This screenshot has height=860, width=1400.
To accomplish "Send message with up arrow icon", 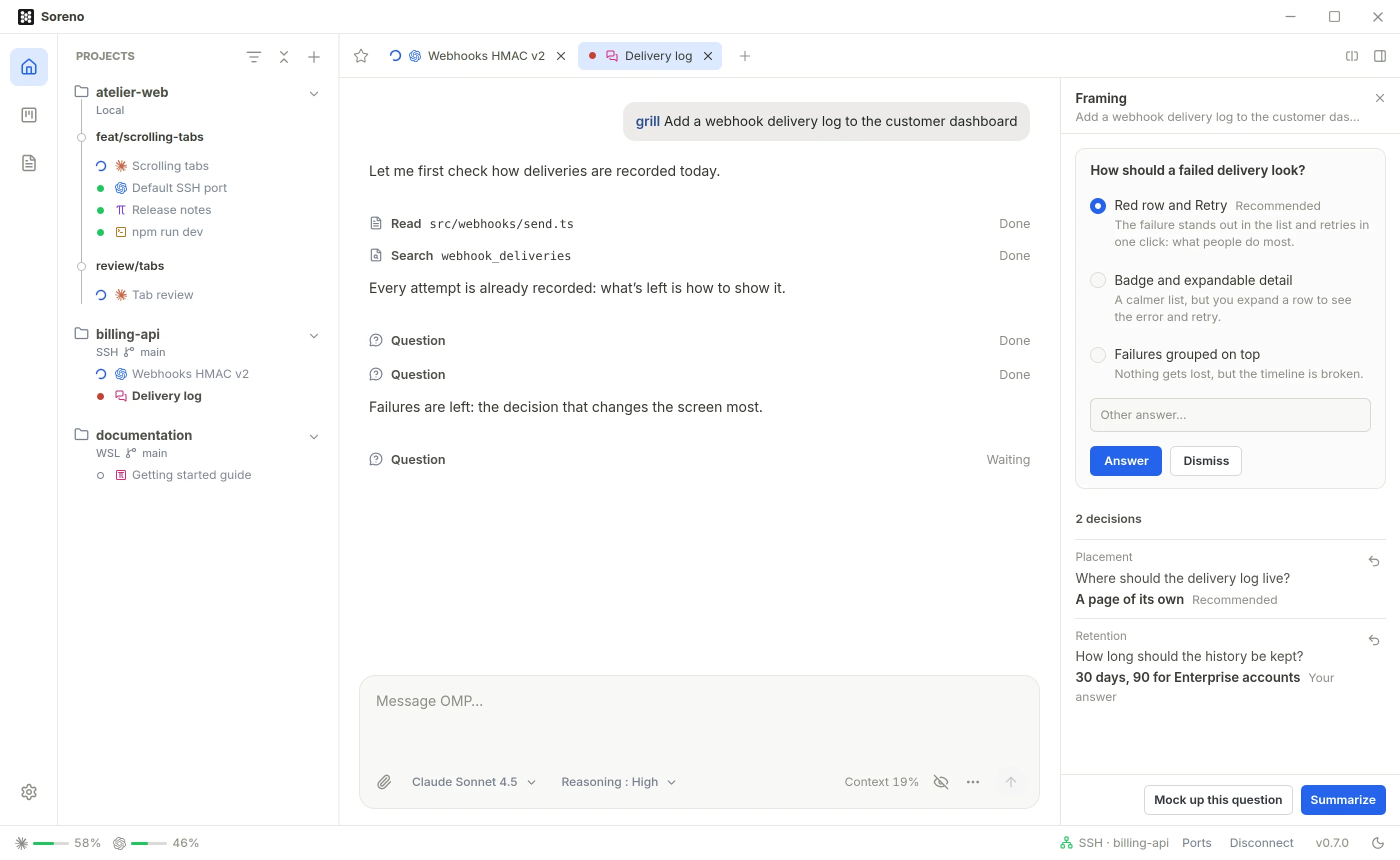I will pyautogui.click(x=1010, y=782).
